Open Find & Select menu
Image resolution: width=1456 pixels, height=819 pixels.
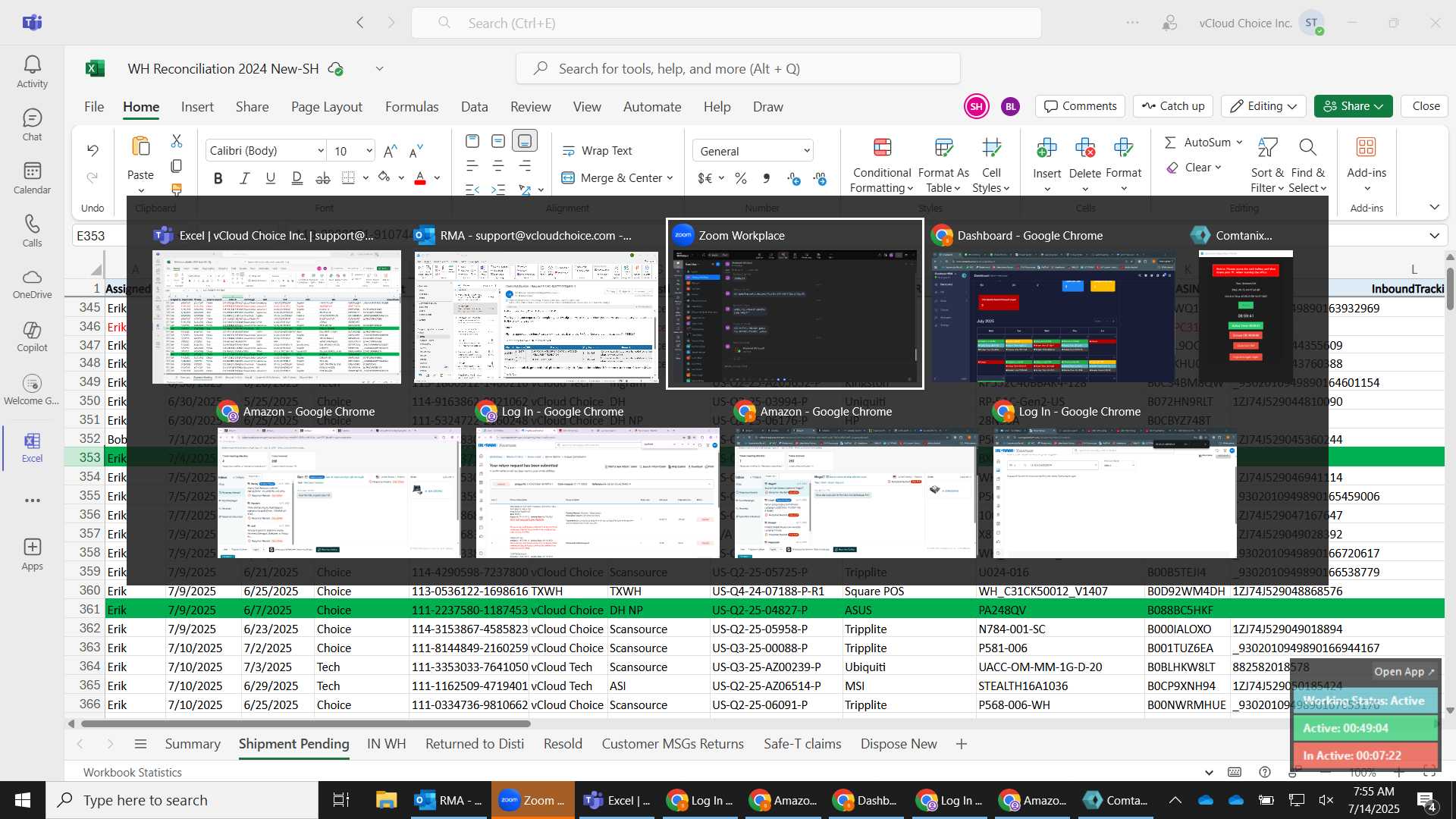point(1307,165)
